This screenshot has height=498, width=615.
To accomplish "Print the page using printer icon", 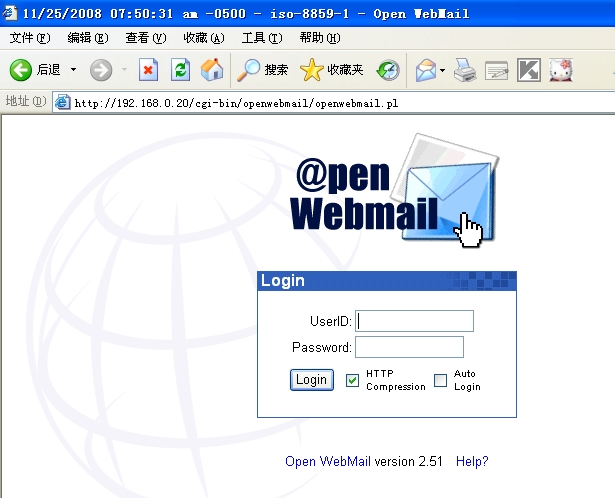I will [465, 70].
